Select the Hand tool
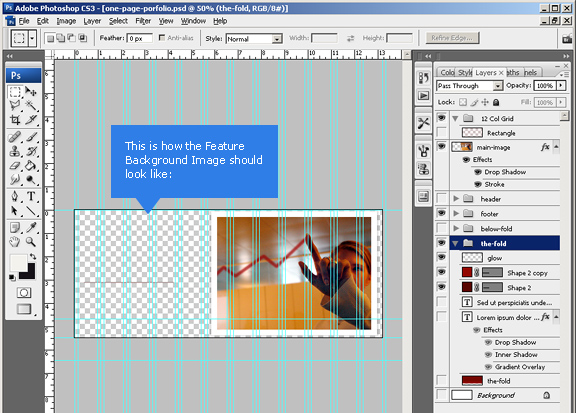Viewport: 576px width, 413px height. click(15, 242)
